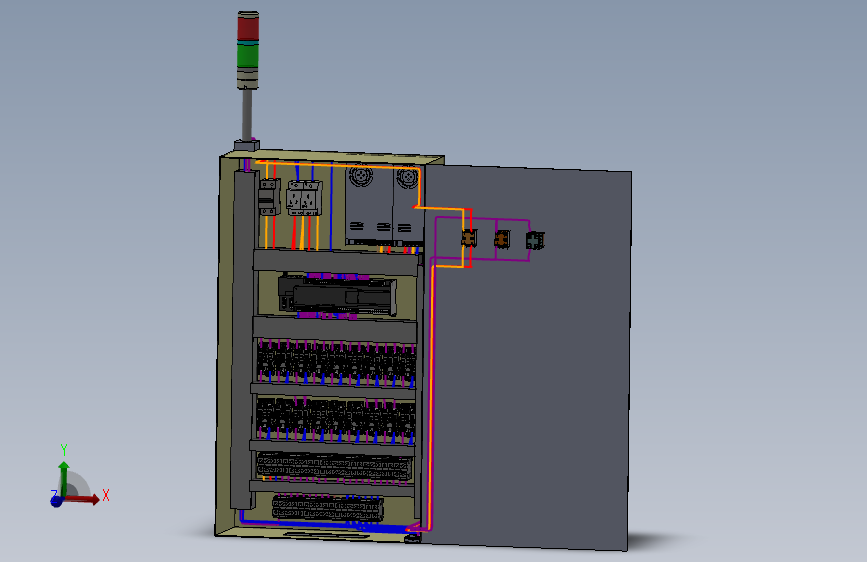Select the orange wire running across cabinet top

coord(337,165)
